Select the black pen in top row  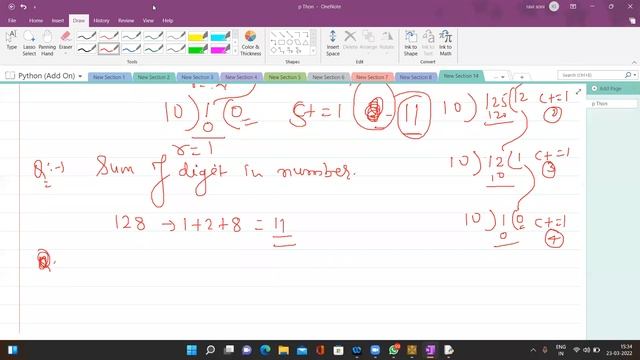coord(87,36)
